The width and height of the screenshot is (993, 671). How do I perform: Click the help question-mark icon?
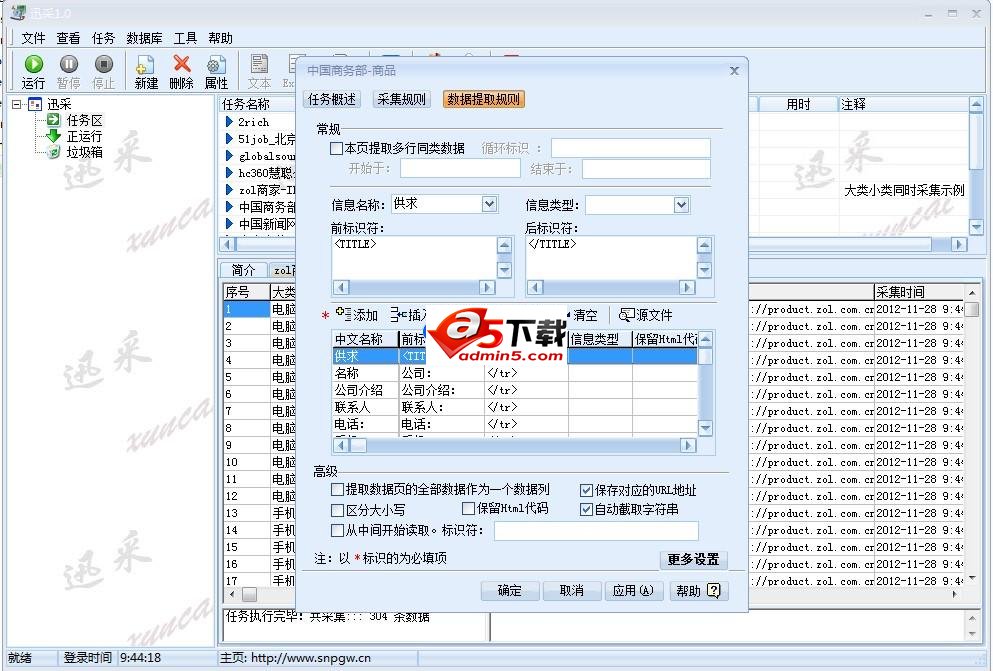714,591
